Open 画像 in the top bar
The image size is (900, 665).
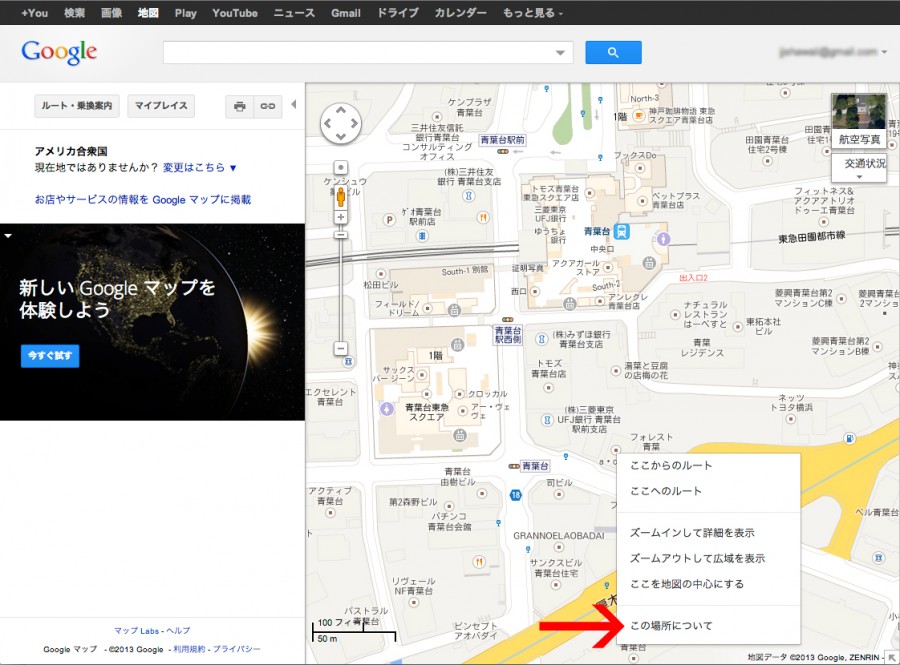point(111,13)
